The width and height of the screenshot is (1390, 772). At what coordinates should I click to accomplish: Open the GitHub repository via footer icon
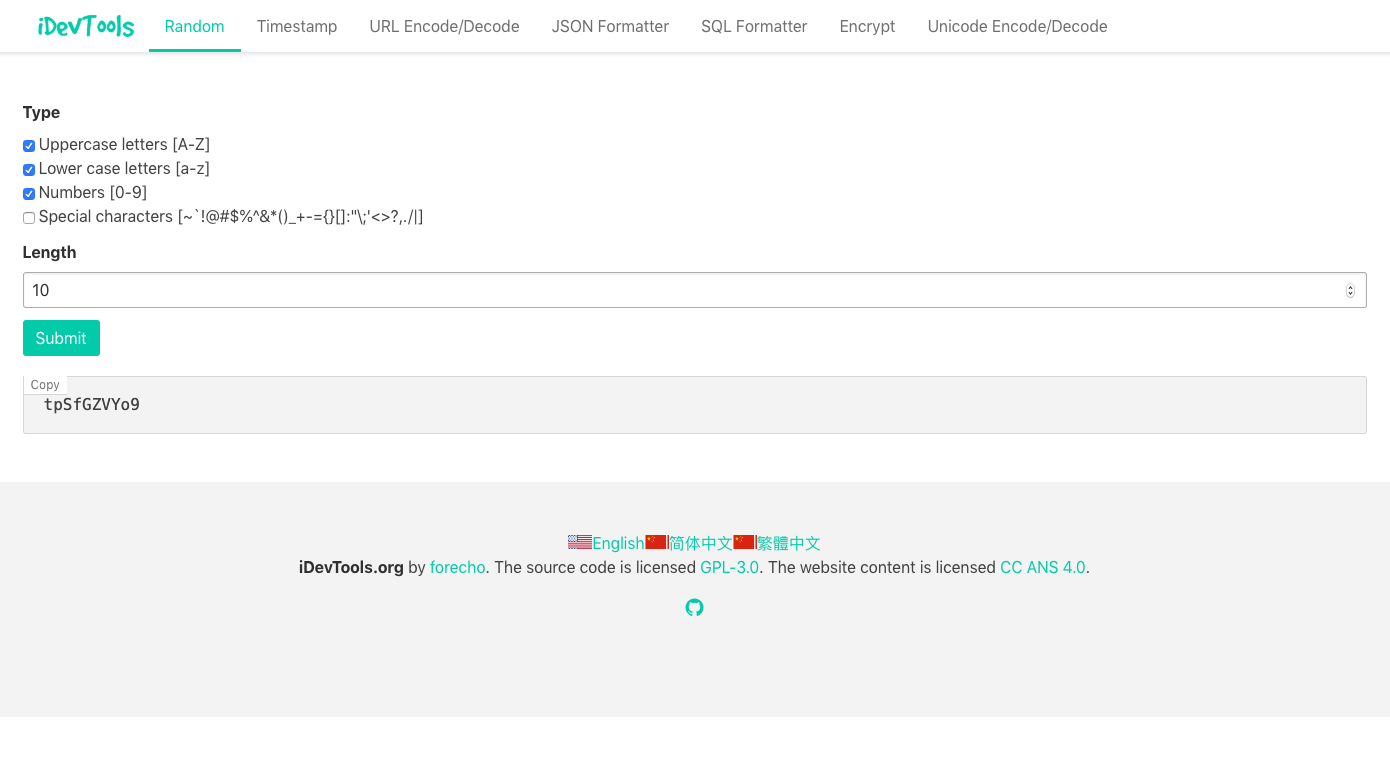coord(694,607)
